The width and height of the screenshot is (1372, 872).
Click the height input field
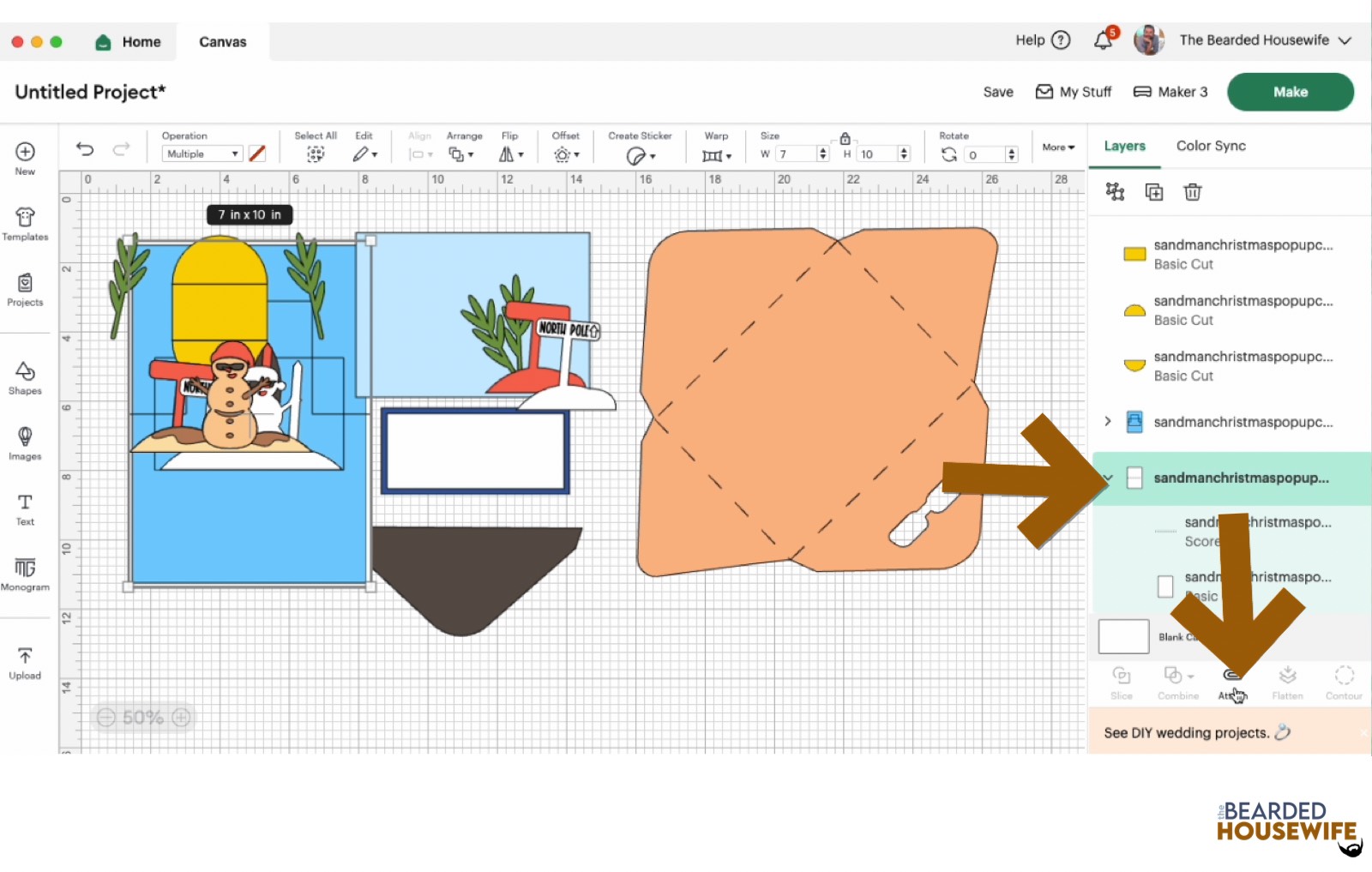(x=878, y=154)
